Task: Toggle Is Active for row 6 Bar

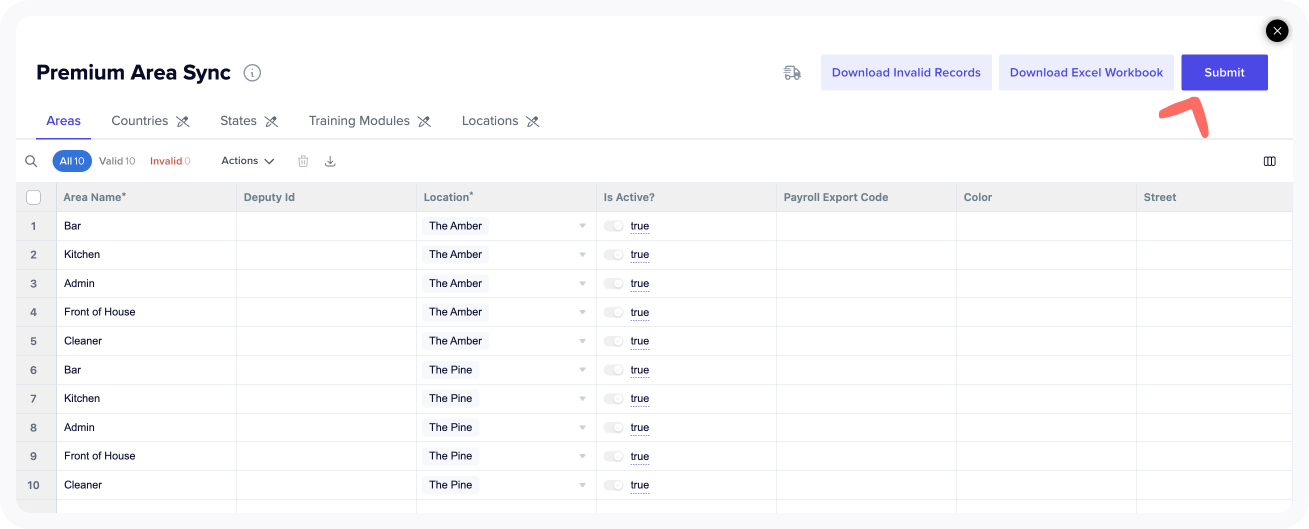Action: tap(613, 370)
